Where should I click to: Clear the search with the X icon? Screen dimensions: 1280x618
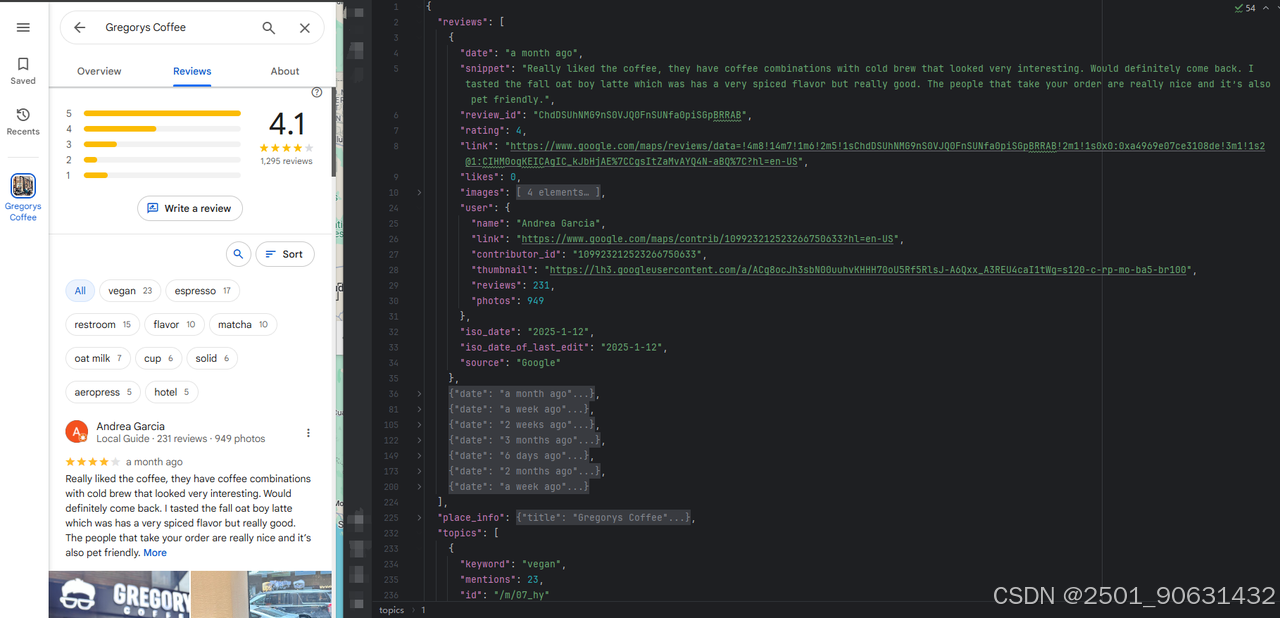coord(305,28)
